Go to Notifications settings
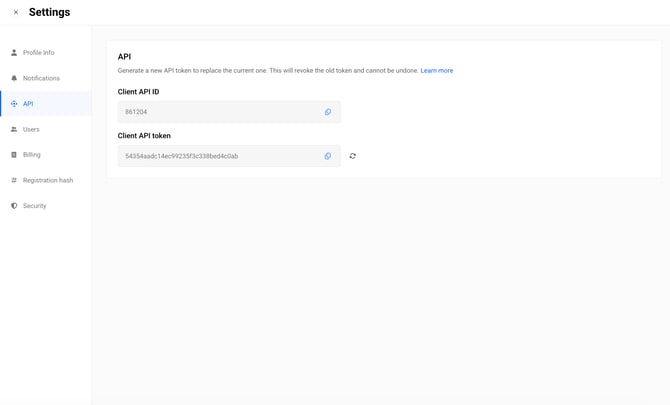Screen dimensions: 670x405 tap(46, 78)
